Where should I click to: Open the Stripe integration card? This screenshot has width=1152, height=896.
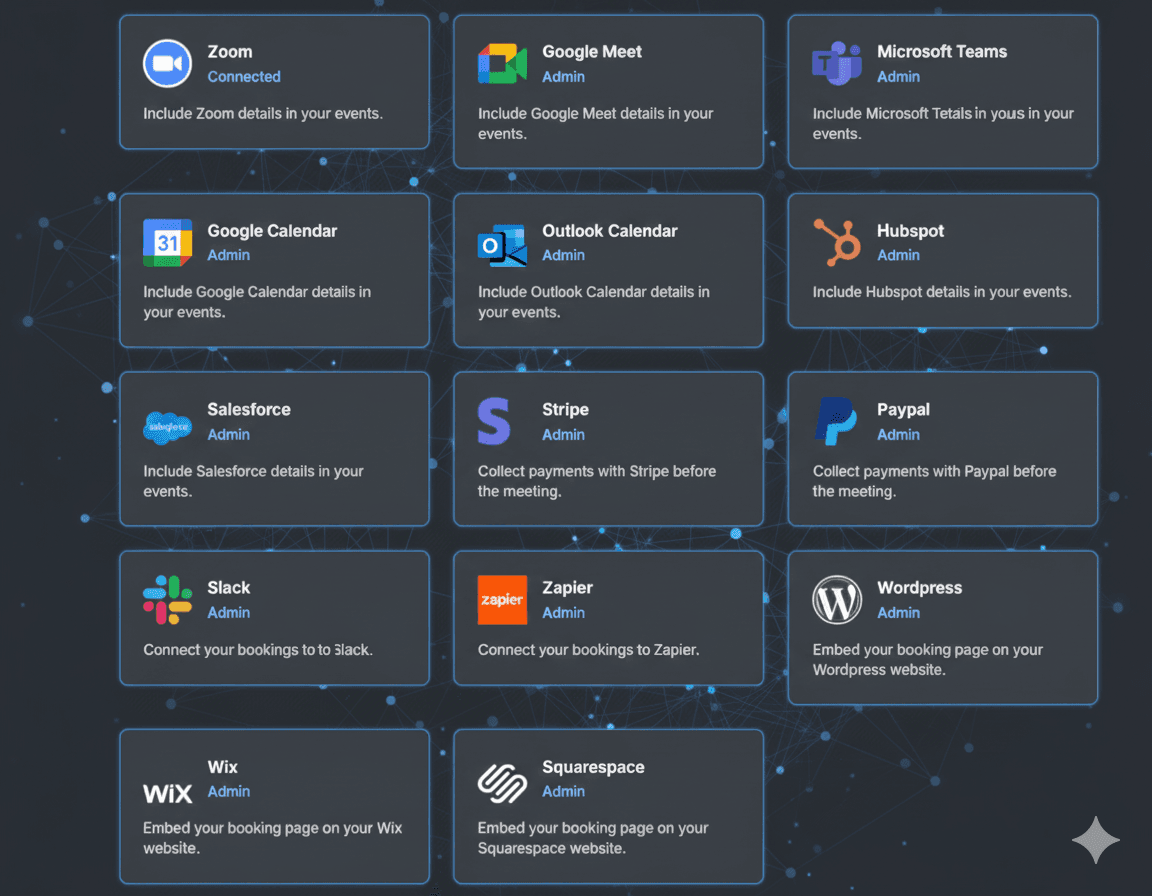608,448
